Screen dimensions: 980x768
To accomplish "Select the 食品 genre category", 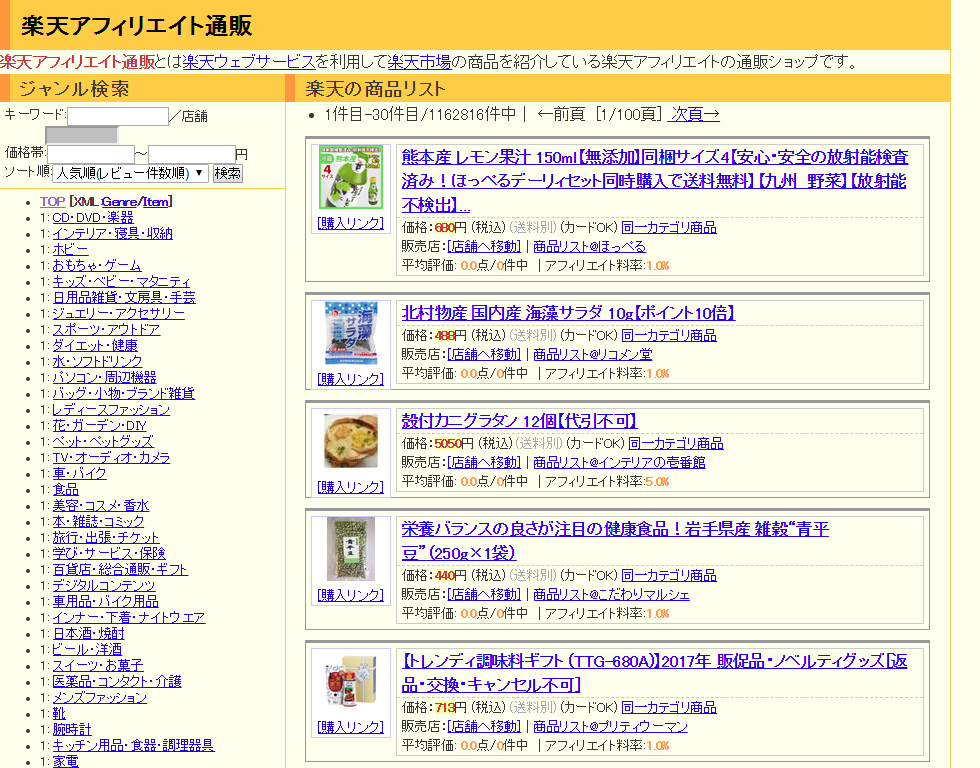I will (65, 490).
